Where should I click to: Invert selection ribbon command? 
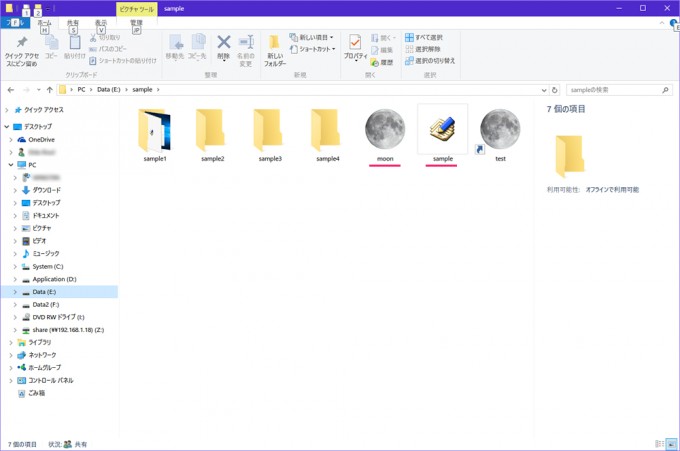tap(430, 61)
